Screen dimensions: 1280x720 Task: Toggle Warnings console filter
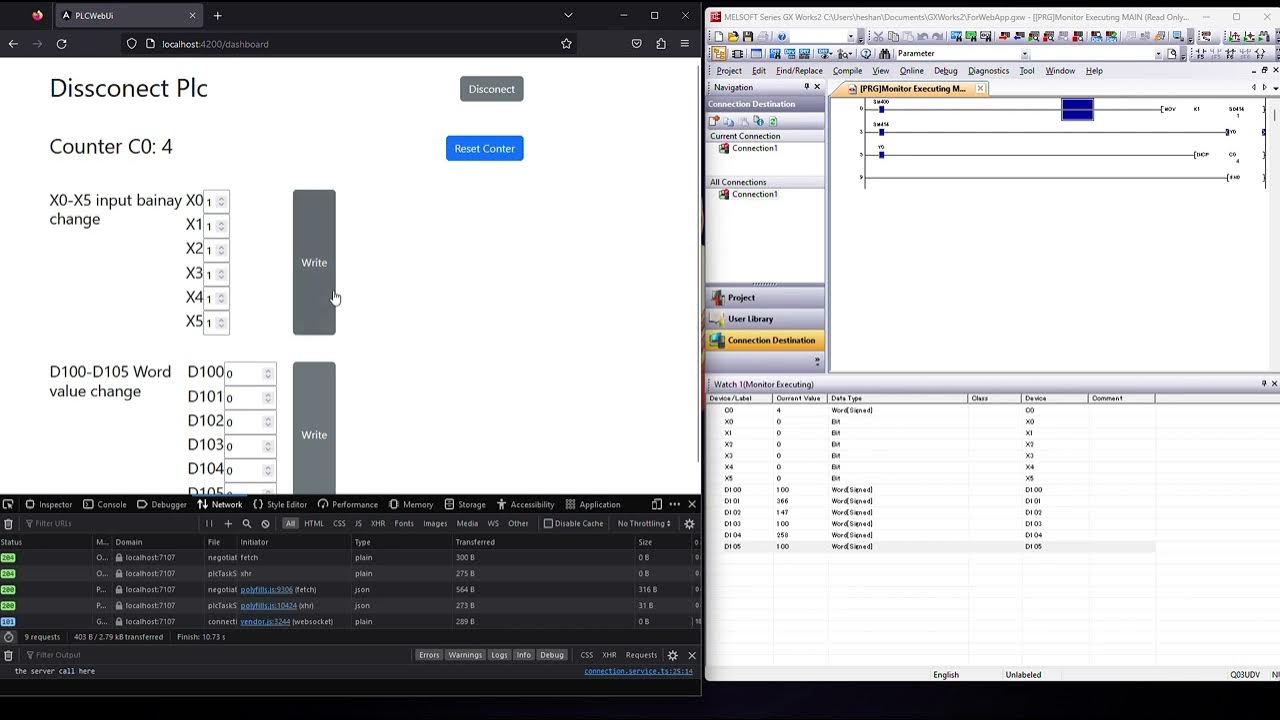click(x=465, y=655)
